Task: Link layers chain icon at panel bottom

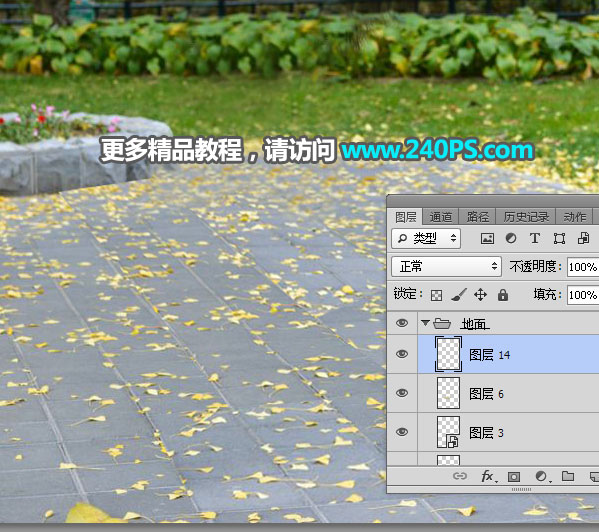Action: (x=460, y=476)
